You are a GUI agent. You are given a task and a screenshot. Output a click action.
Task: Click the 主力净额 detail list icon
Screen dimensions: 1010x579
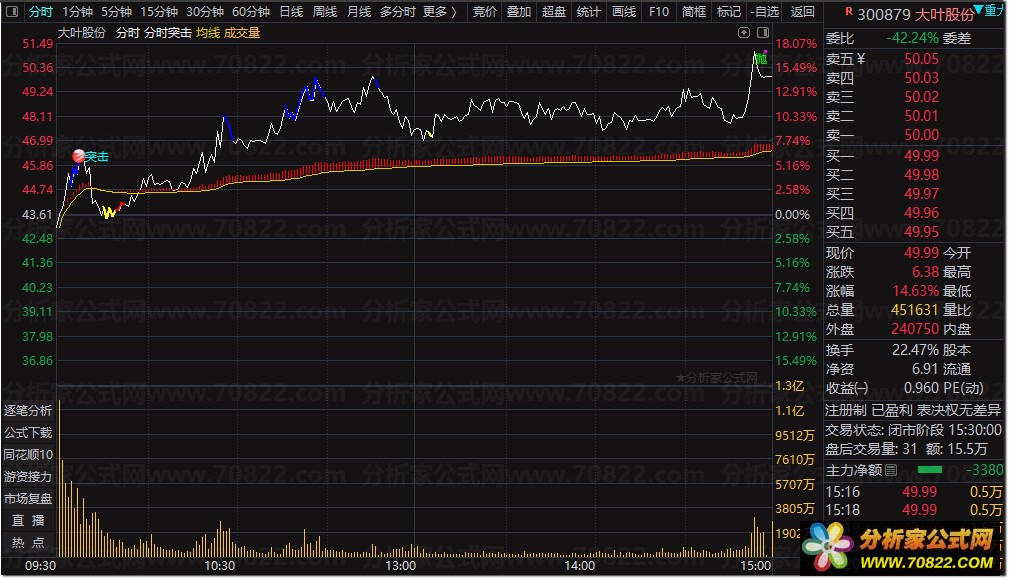pos(891,470)
